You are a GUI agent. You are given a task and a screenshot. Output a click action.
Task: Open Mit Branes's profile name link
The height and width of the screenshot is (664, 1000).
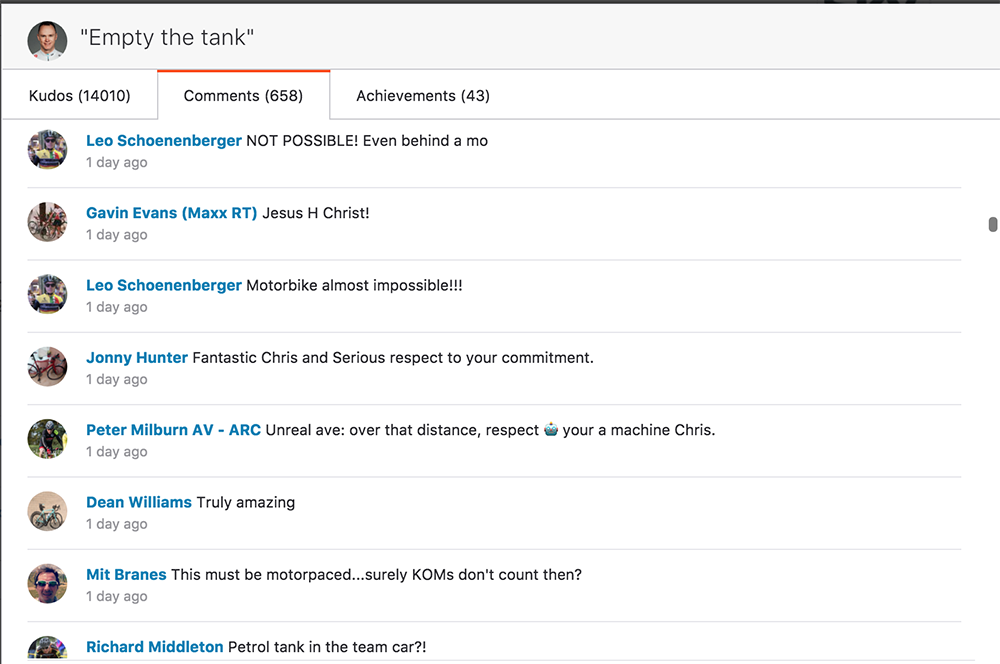pyautogui.click(x=126, y=575)
